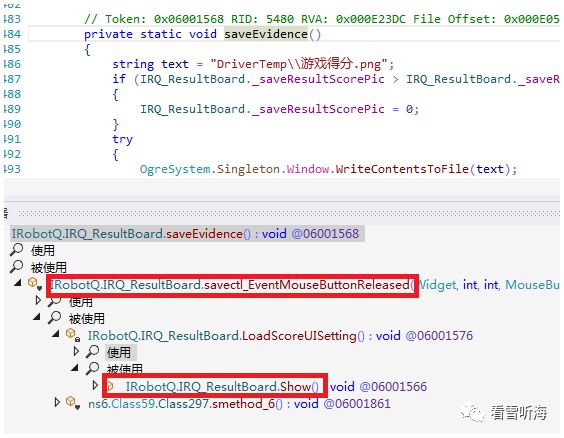The height and width of the screenshot is (438, 564).
Task: Click method icon beside LoadScoreUISetting
Action: (72, 335)
